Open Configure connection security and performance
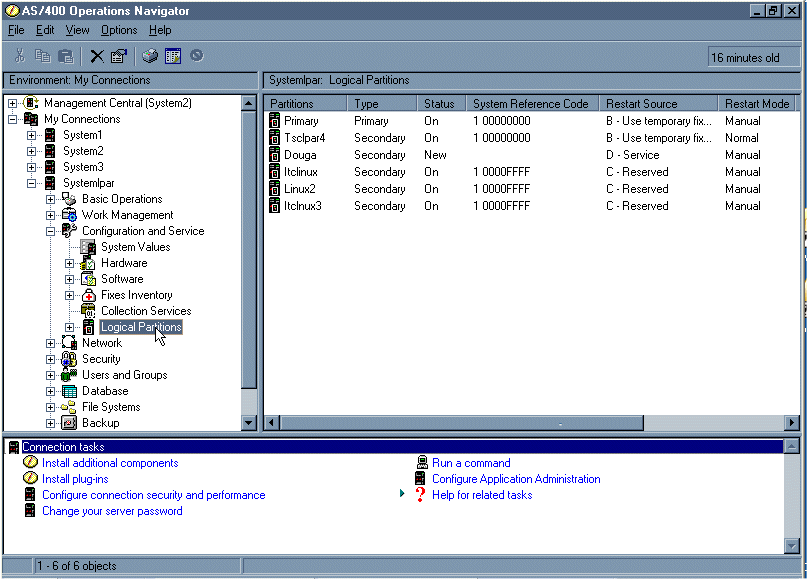Viewport: 807px width, 579px height. (153, 495)
